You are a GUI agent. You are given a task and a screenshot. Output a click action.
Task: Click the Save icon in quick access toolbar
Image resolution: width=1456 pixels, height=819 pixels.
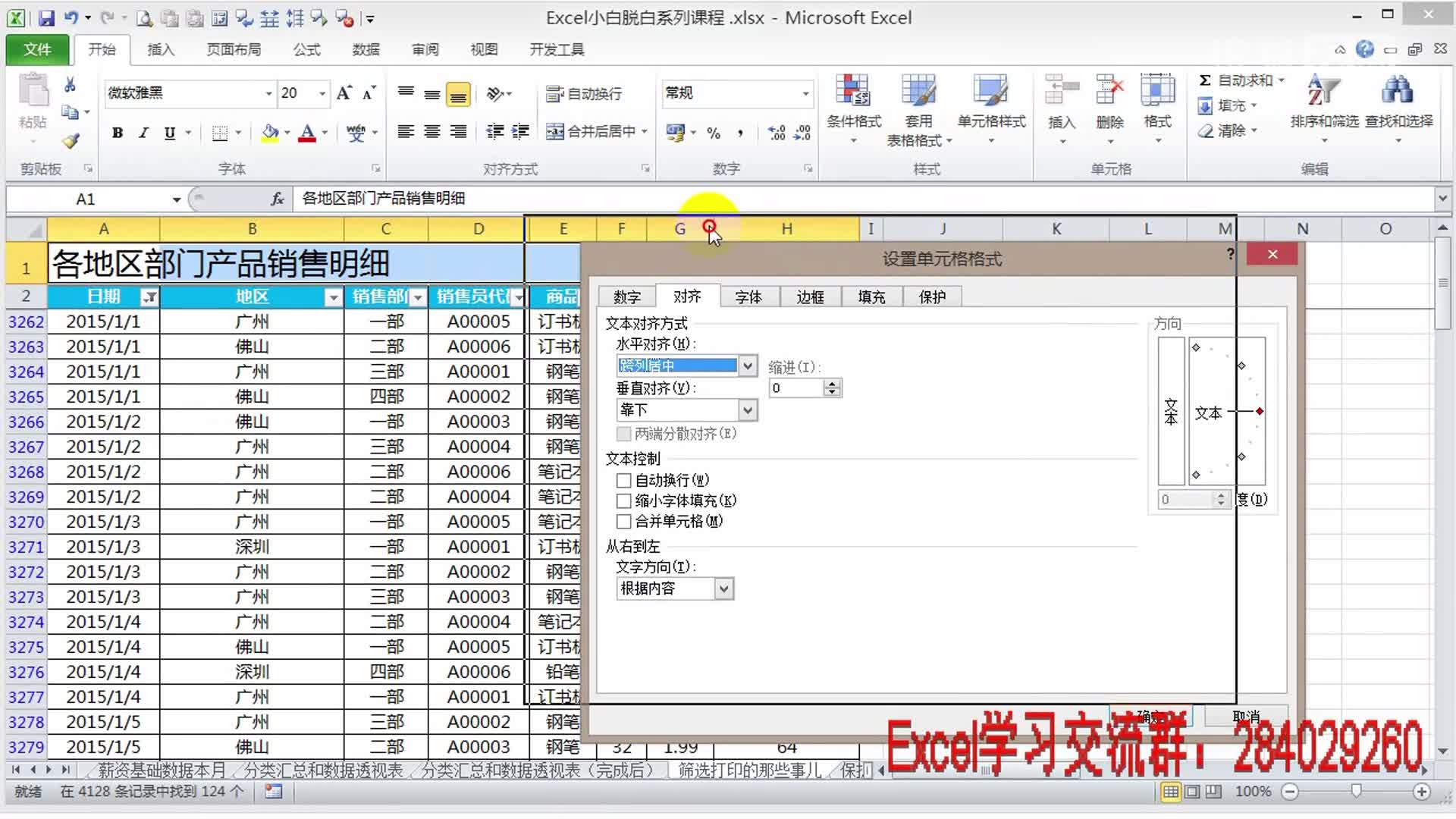click(x=46, y=17)
